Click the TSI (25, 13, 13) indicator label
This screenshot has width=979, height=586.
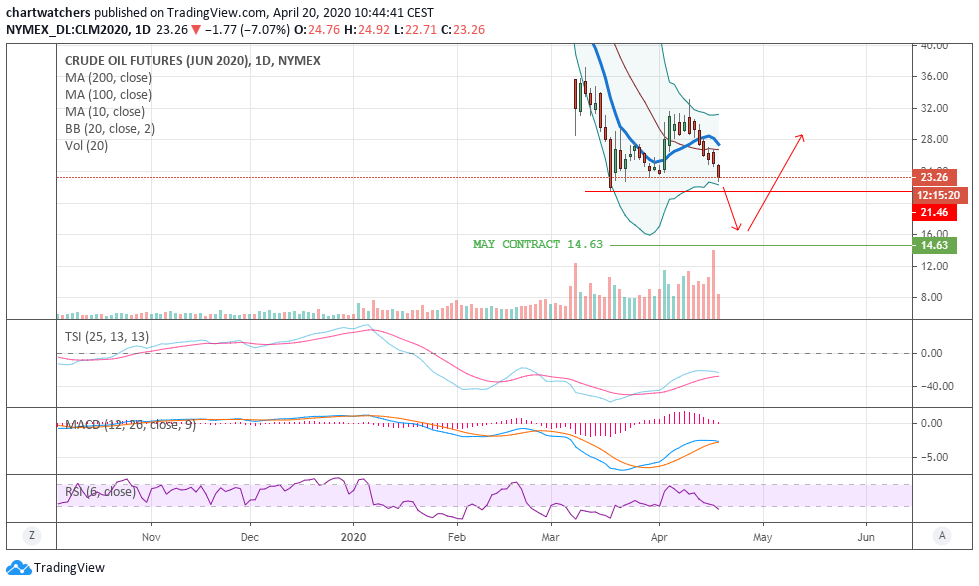click(x=107, y=336)
